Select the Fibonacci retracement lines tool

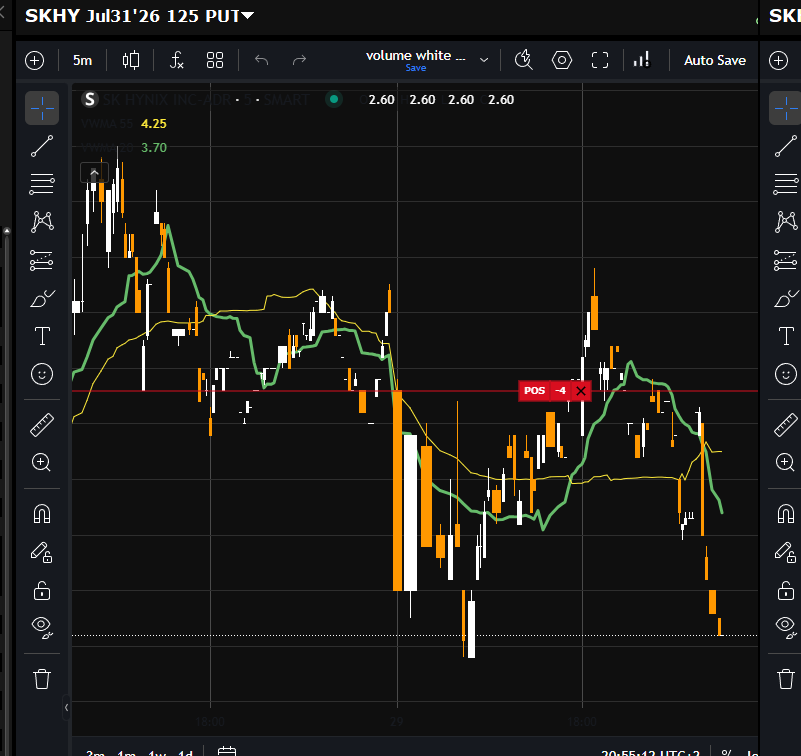(x=42, y=184)
